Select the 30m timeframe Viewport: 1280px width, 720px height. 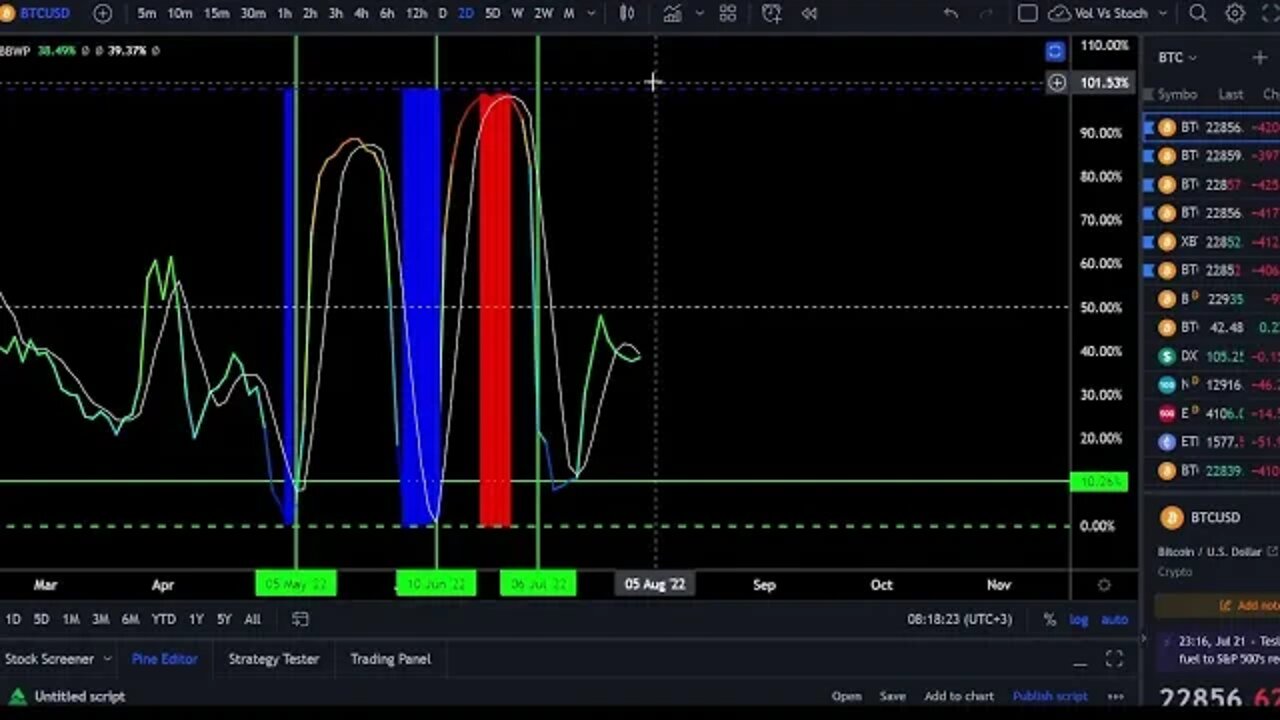point(253,13)
